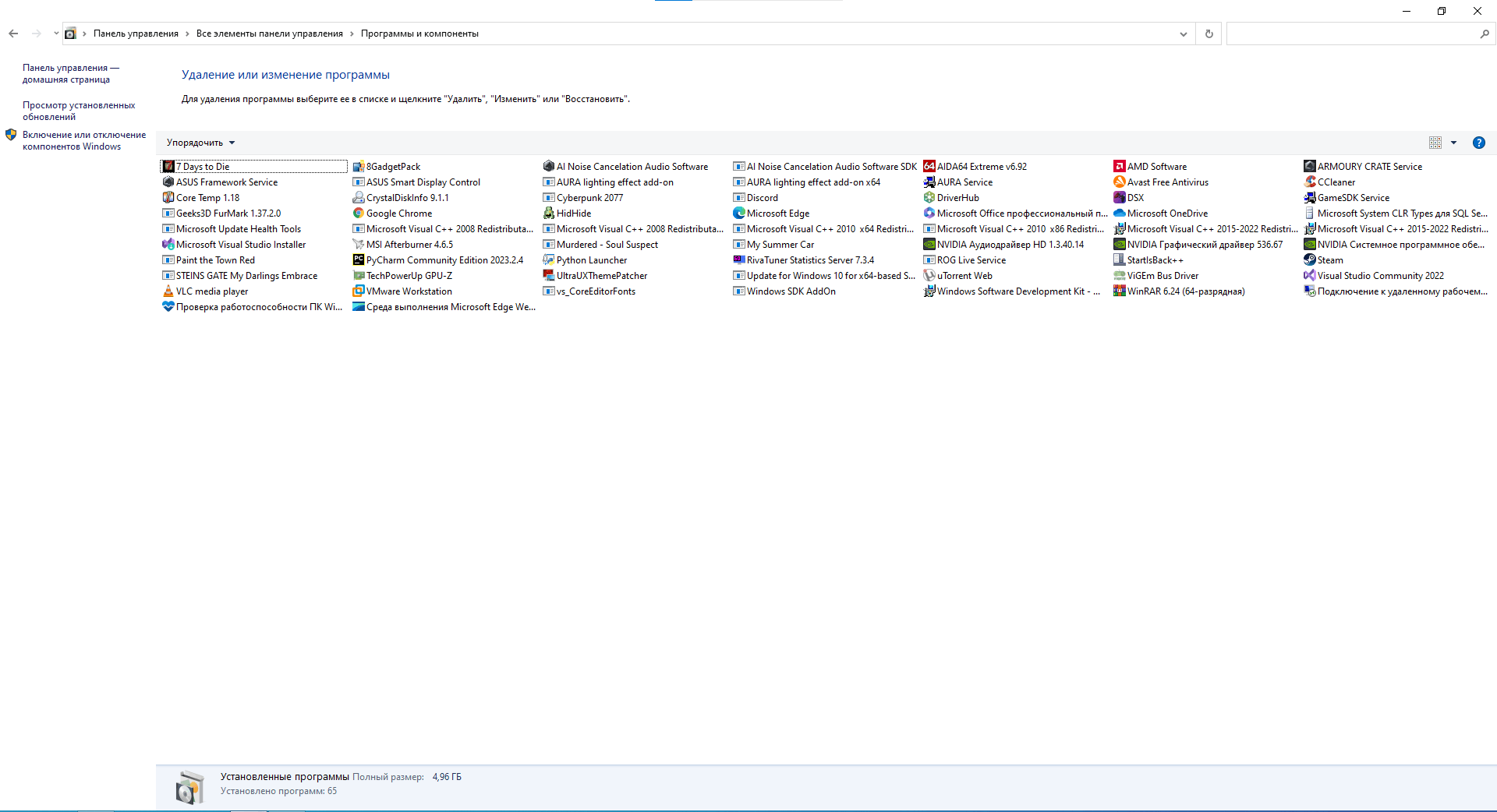Select ASUS Smart Display Control entry
Screen dimensions: 1497x812
pos(416,182)
